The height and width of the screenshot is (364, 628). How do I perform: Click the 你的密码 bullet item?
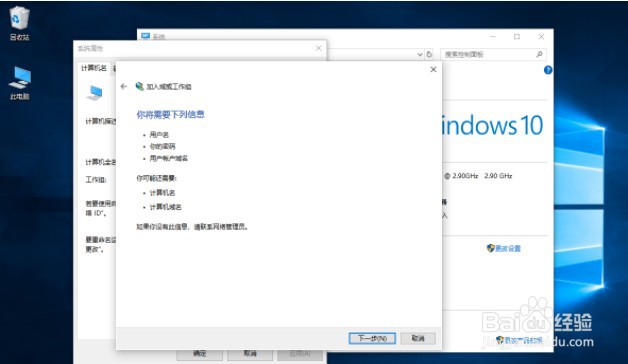[162, 146]
